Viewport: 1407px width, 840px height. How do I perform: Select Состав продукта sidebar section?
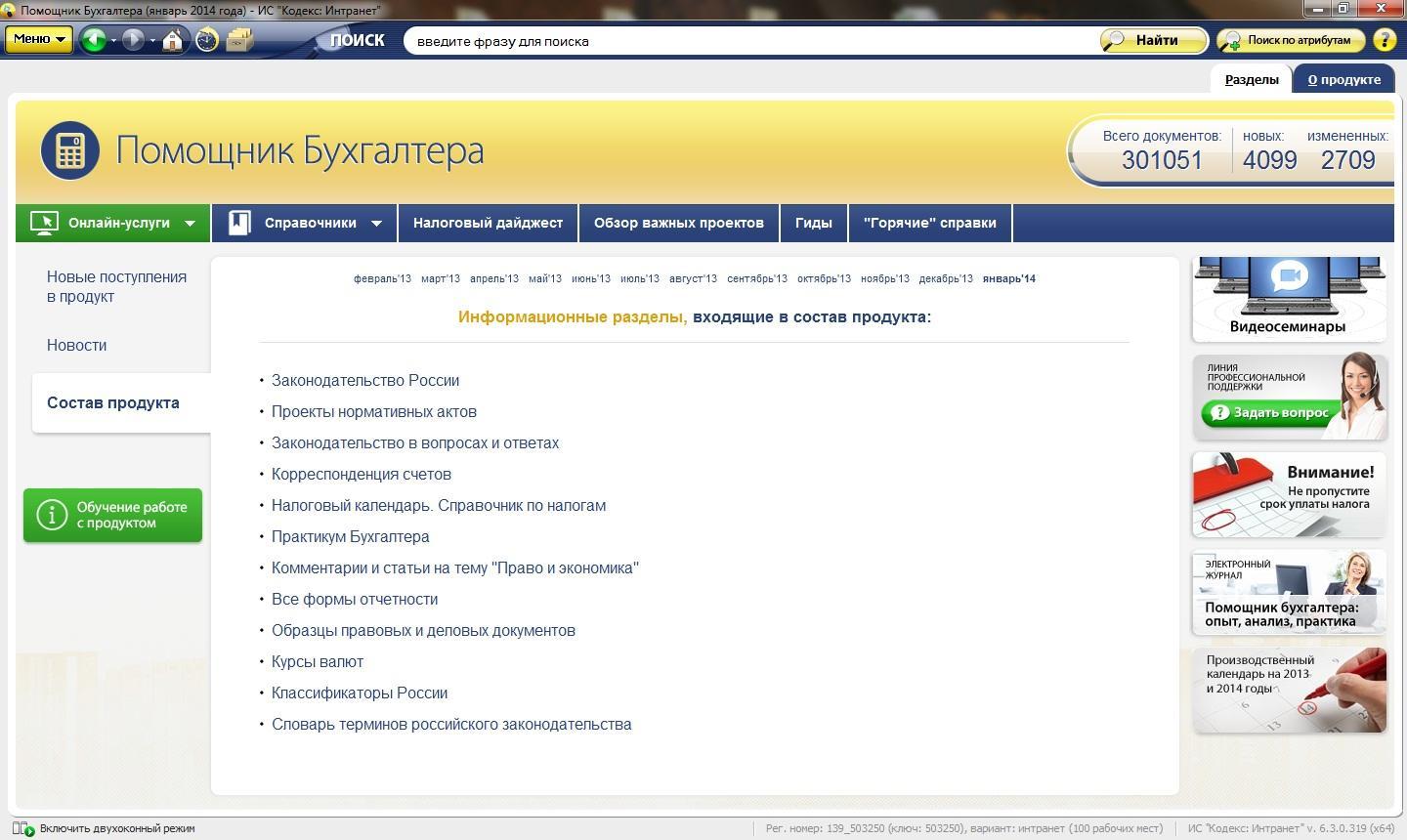click(x=113, y=402)
